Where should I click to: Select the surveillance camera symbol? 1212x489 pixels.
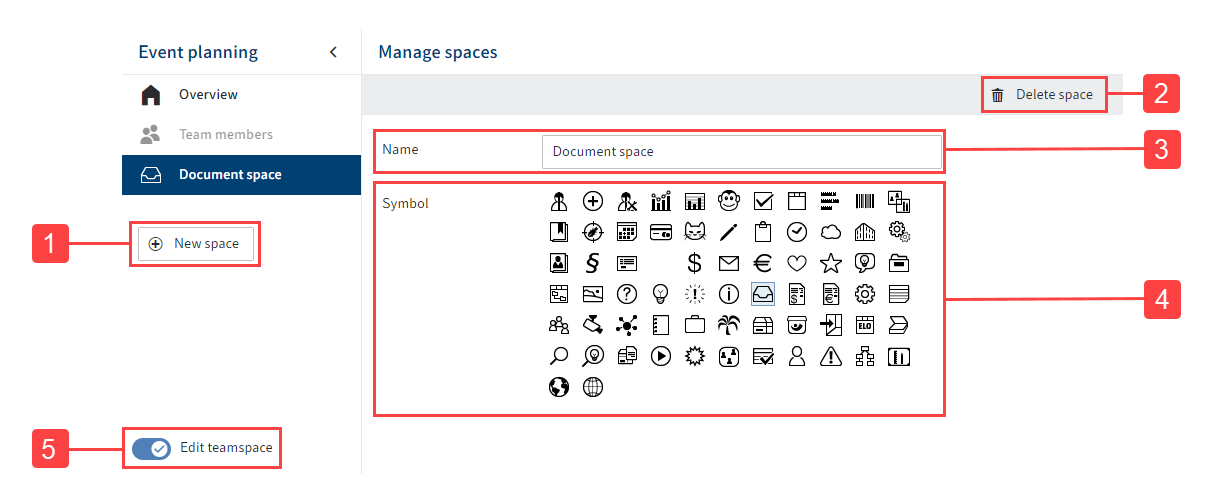(x=593, y=324)
